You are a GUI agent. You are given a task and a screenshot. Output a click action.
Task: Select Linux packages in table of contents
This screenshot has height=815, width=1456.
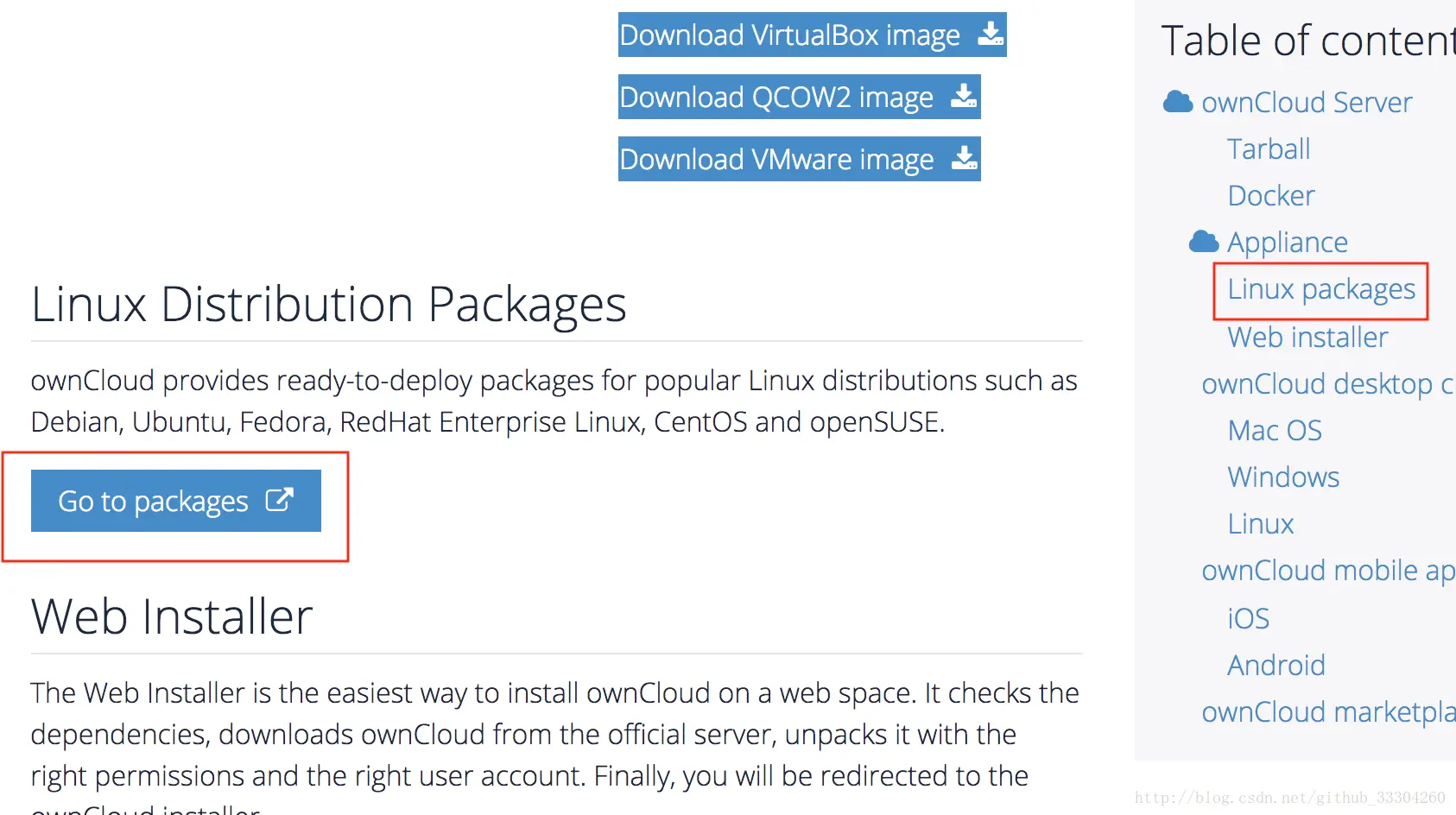point(1321,289)
